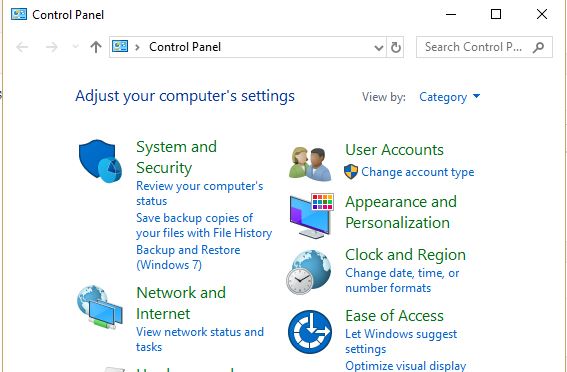Click the Control Panel icon in the address bar

click(x=120, y=46)
